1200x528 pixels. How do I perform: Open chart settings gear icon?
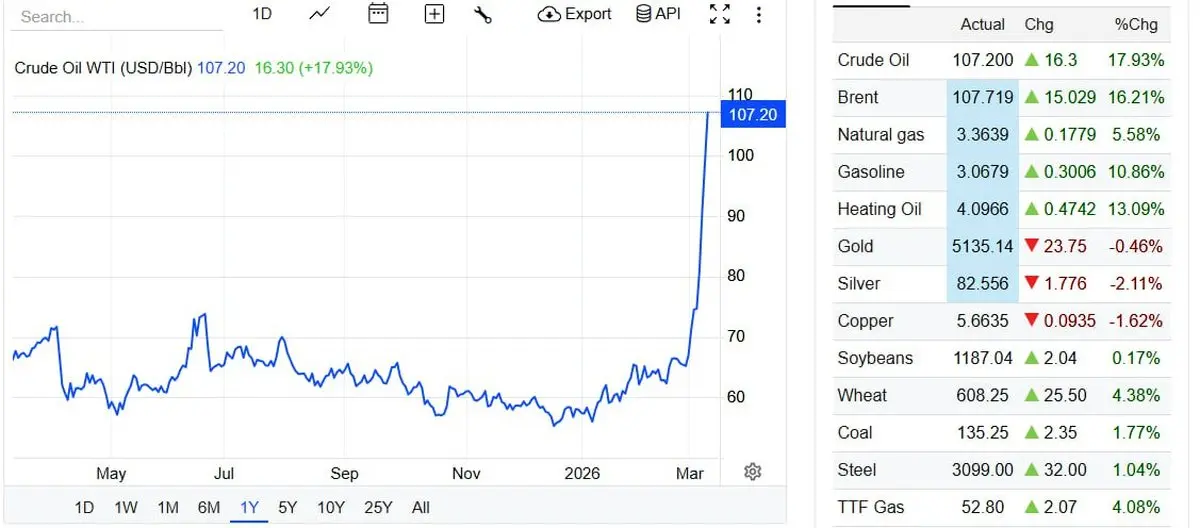click(x=753, y=471)
